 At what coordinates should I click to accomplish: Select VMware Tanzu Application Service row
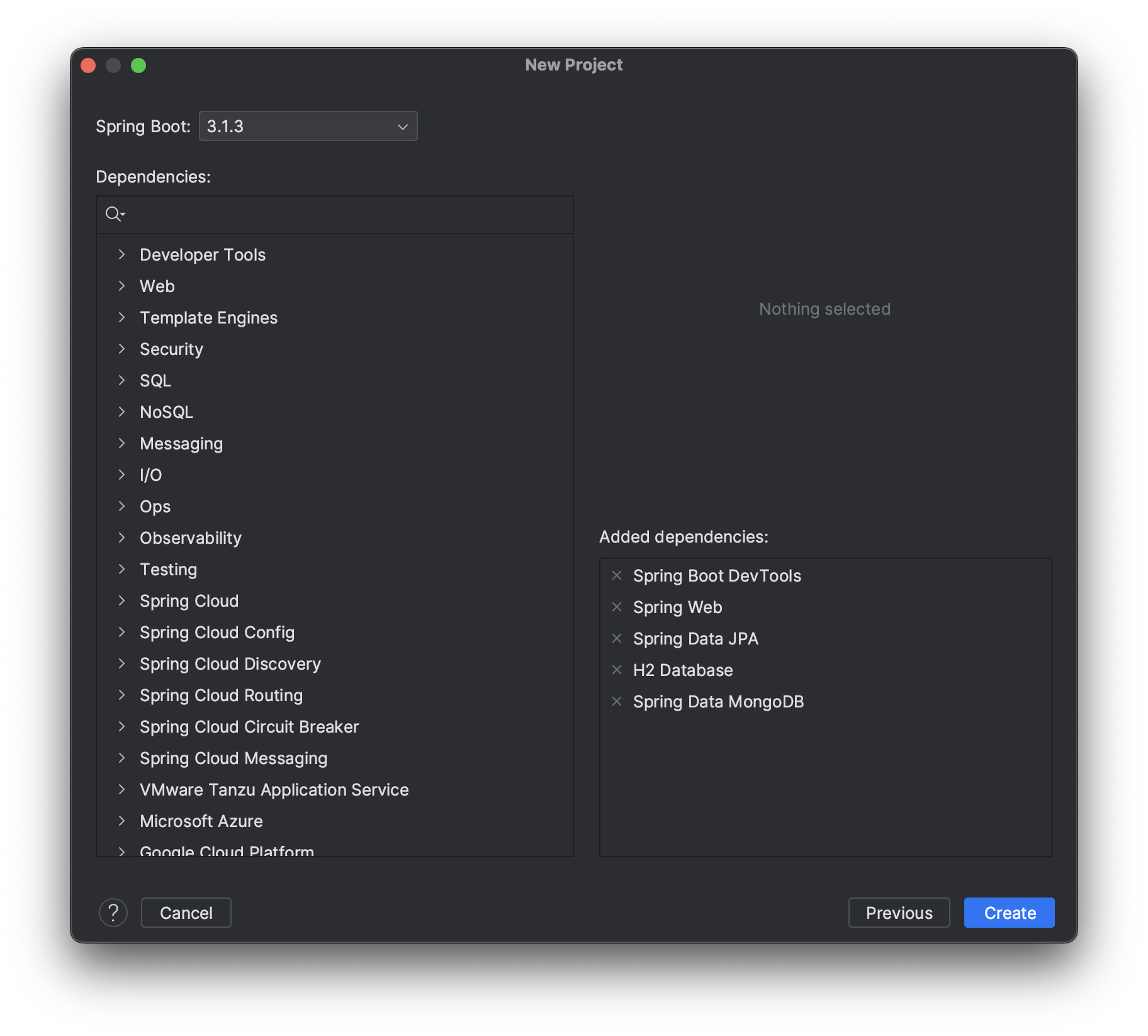click(x=335, y=789)
